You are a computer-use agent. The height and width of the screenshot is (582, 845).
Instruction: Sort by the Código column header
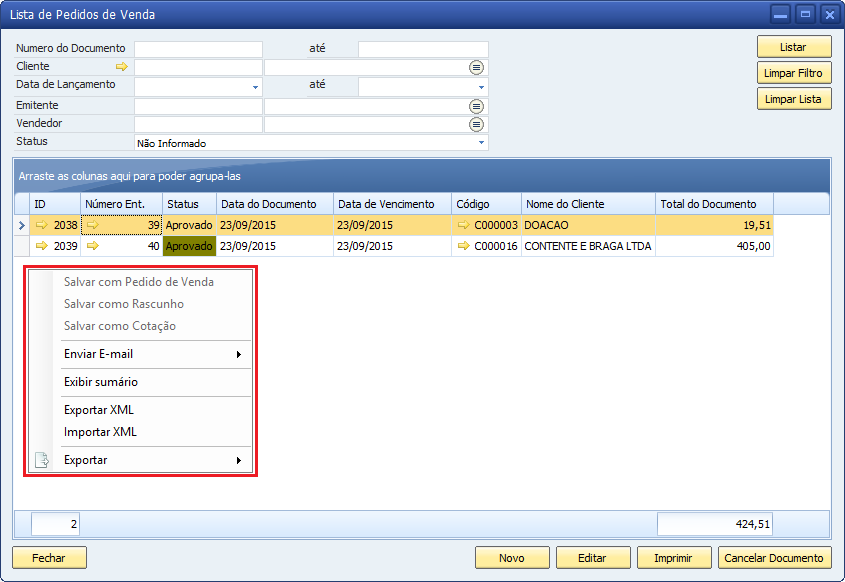pos(487,204)
